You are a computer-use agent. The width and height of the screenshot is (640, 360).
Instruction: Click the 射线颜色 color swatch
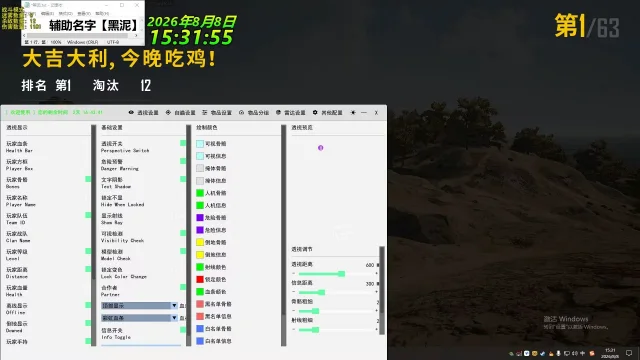200,267
